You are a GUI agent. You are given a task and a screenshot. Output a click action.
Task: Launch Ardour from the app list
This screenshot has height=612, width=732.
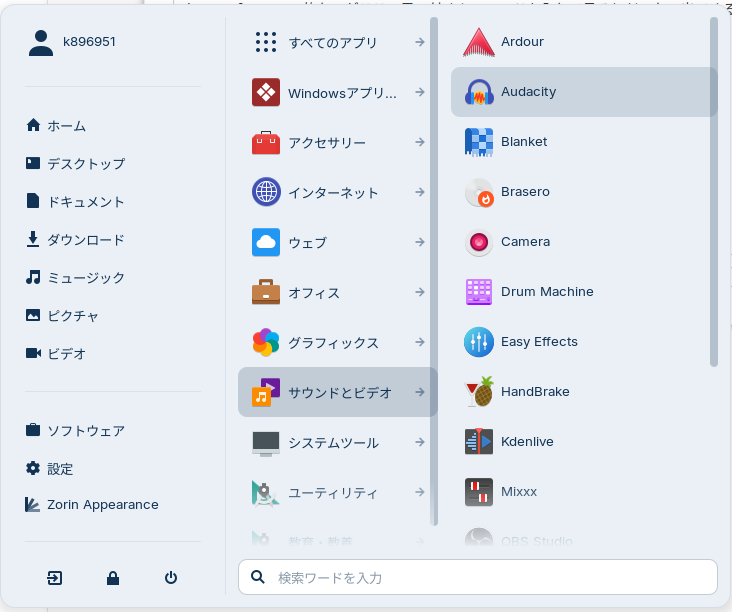coord(522,42)
